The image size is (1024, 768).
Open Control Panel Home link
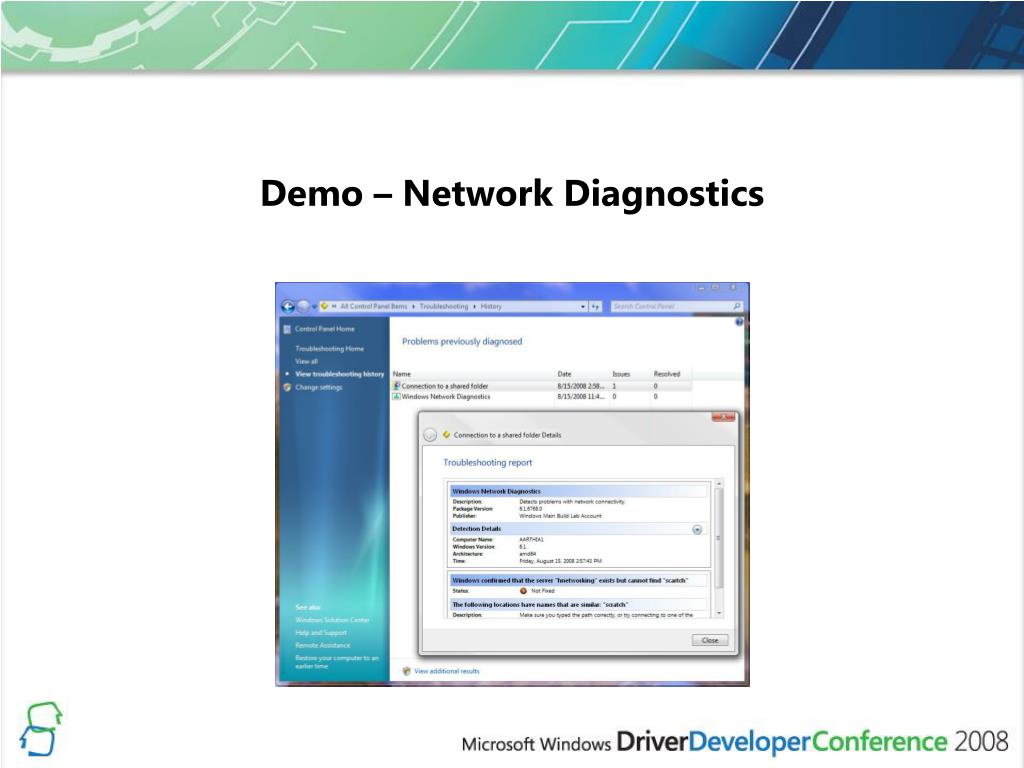pos(325,329)
